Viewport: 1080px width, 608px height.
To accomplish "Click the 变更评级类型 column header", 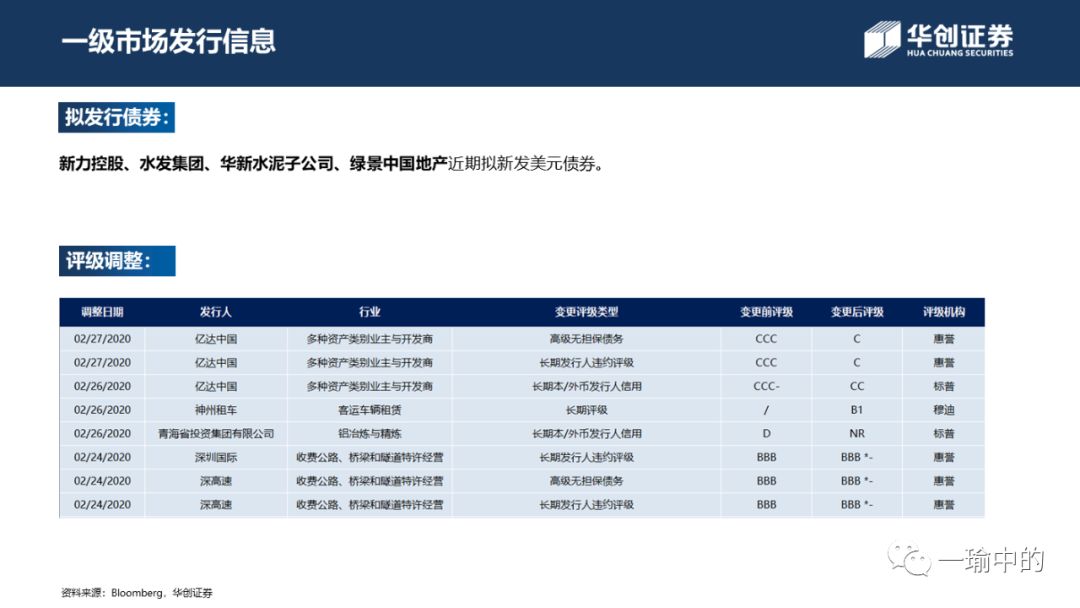I will click(586, 312).
